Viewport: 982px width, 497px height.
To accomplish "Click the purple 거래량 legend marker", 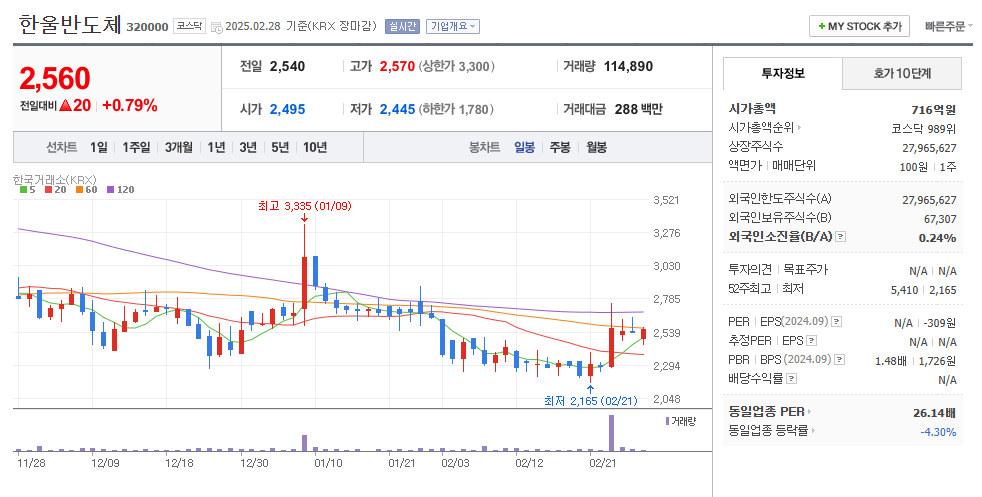I will (668, 421).
